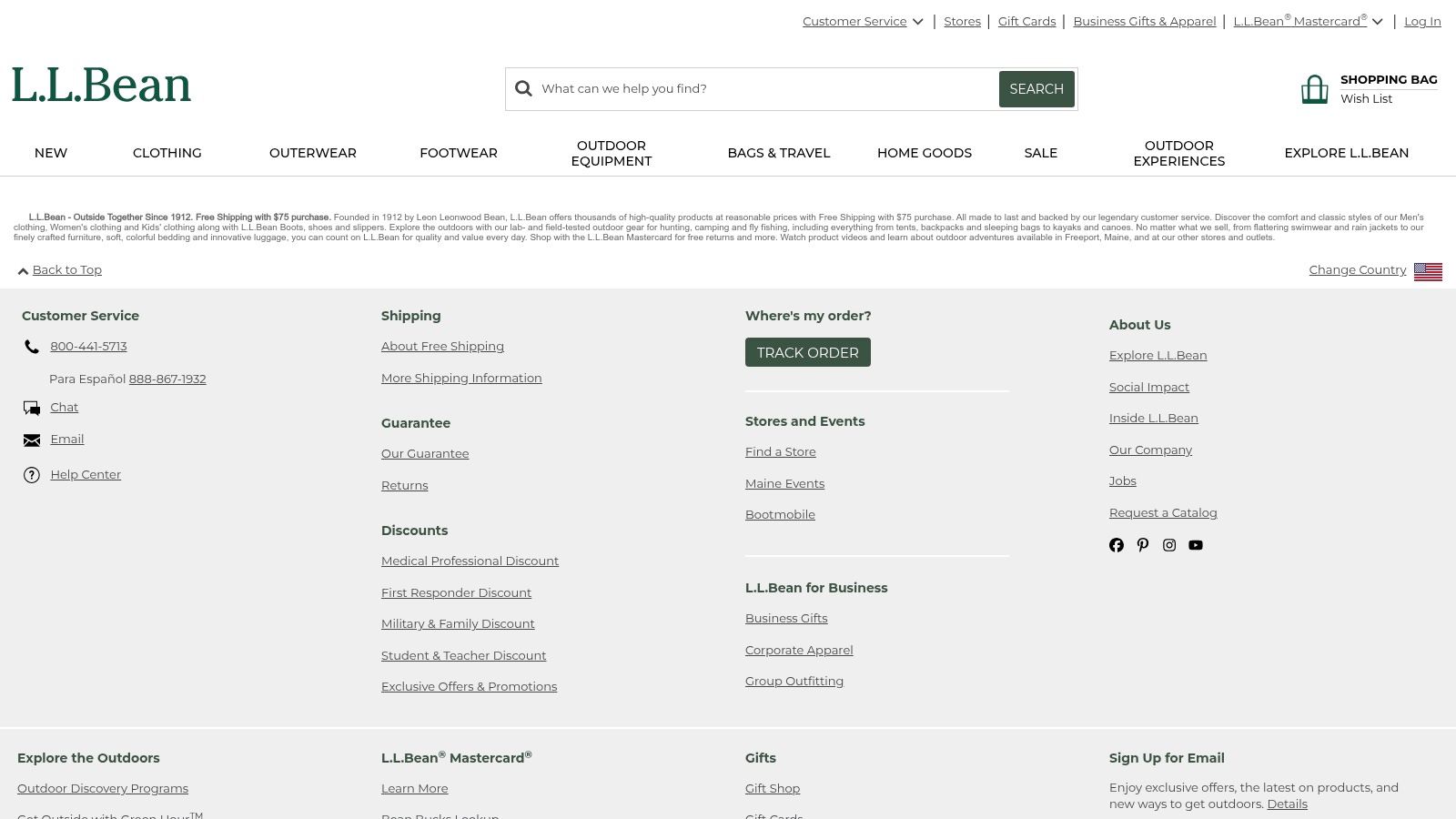
Task: Open Exclusive Offers & Promotions link
Action: pos(469,687)
